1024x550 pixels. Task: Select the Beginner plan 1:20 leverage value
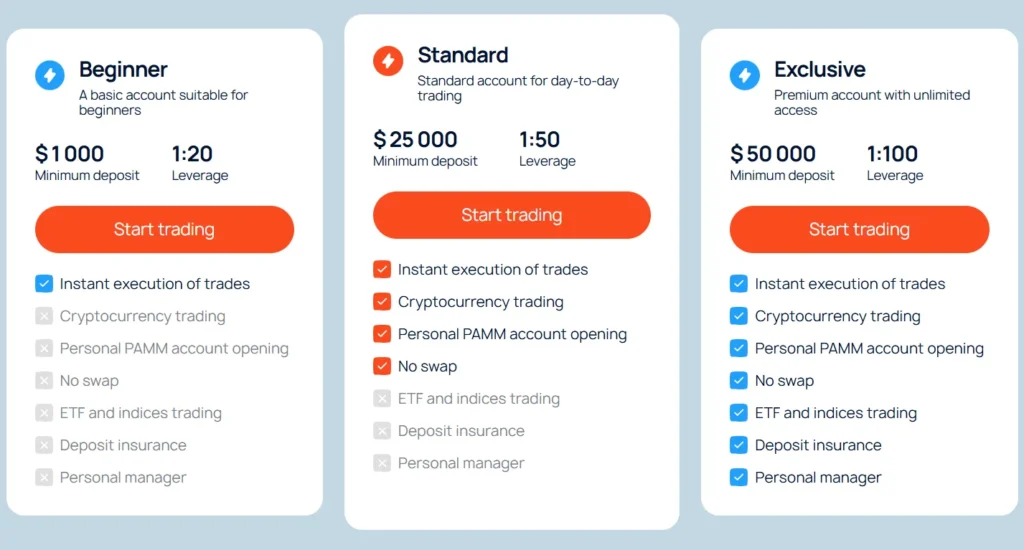click(x=192, y=154)
